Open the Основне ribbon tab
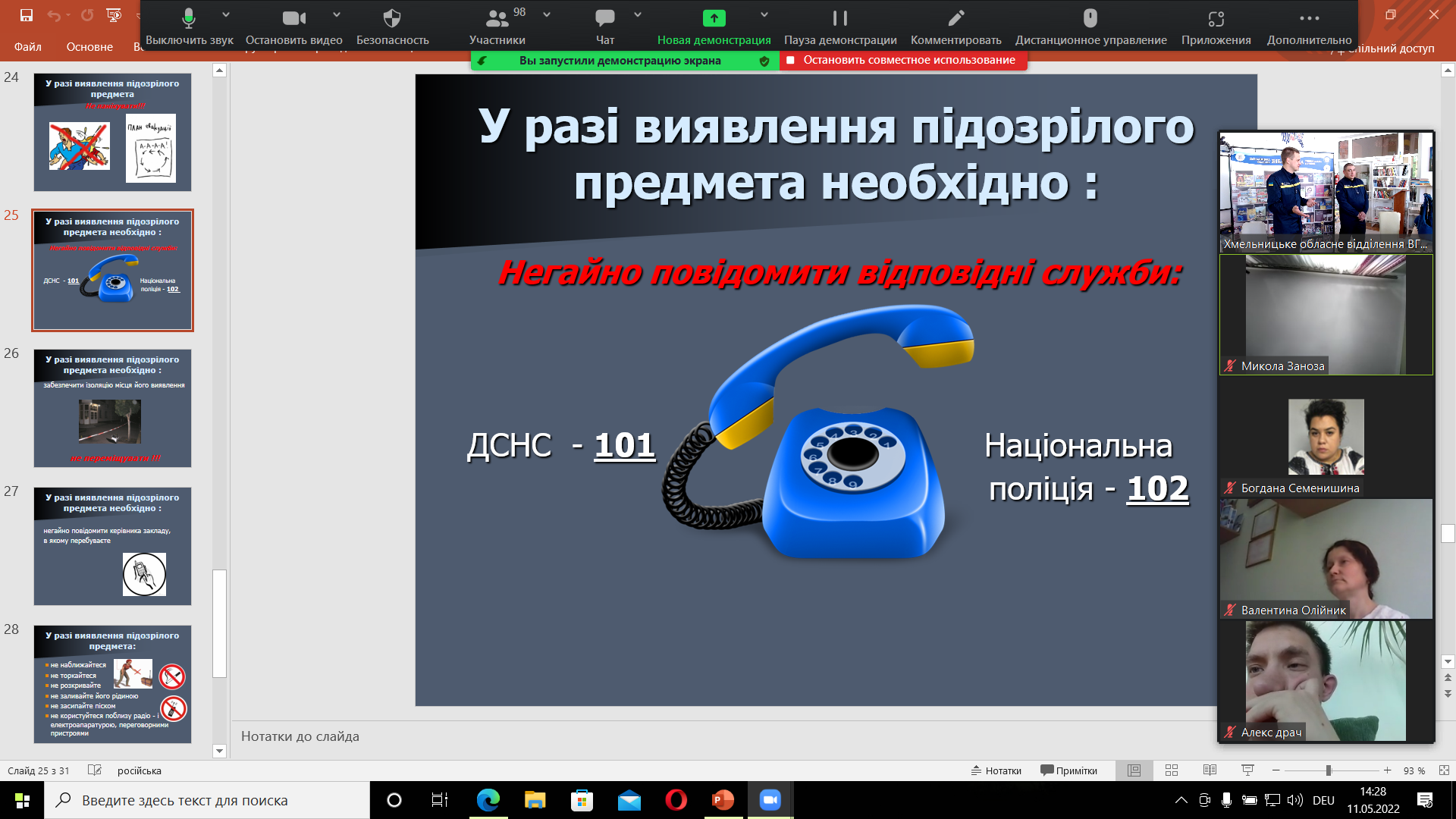This screenshot has width=1456, height=819. click(x=89, y=47)
